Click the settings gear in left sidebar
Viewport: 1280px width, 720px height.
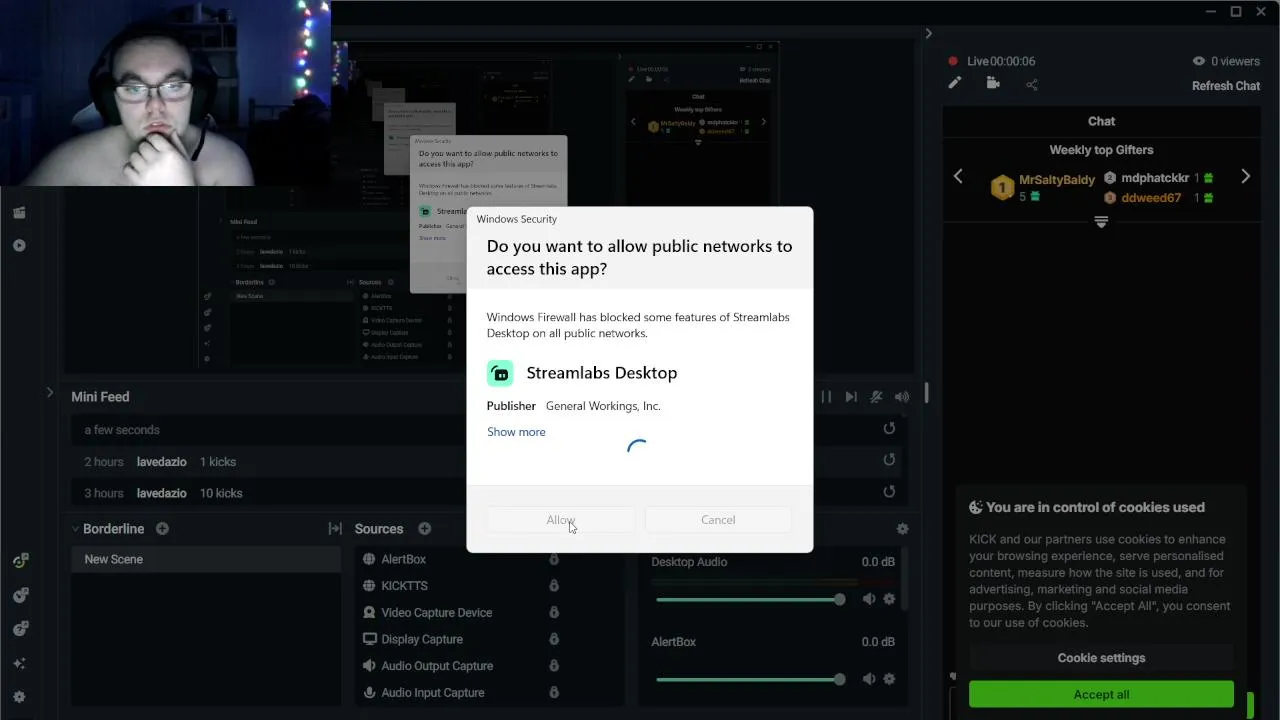tap(19, 697)
